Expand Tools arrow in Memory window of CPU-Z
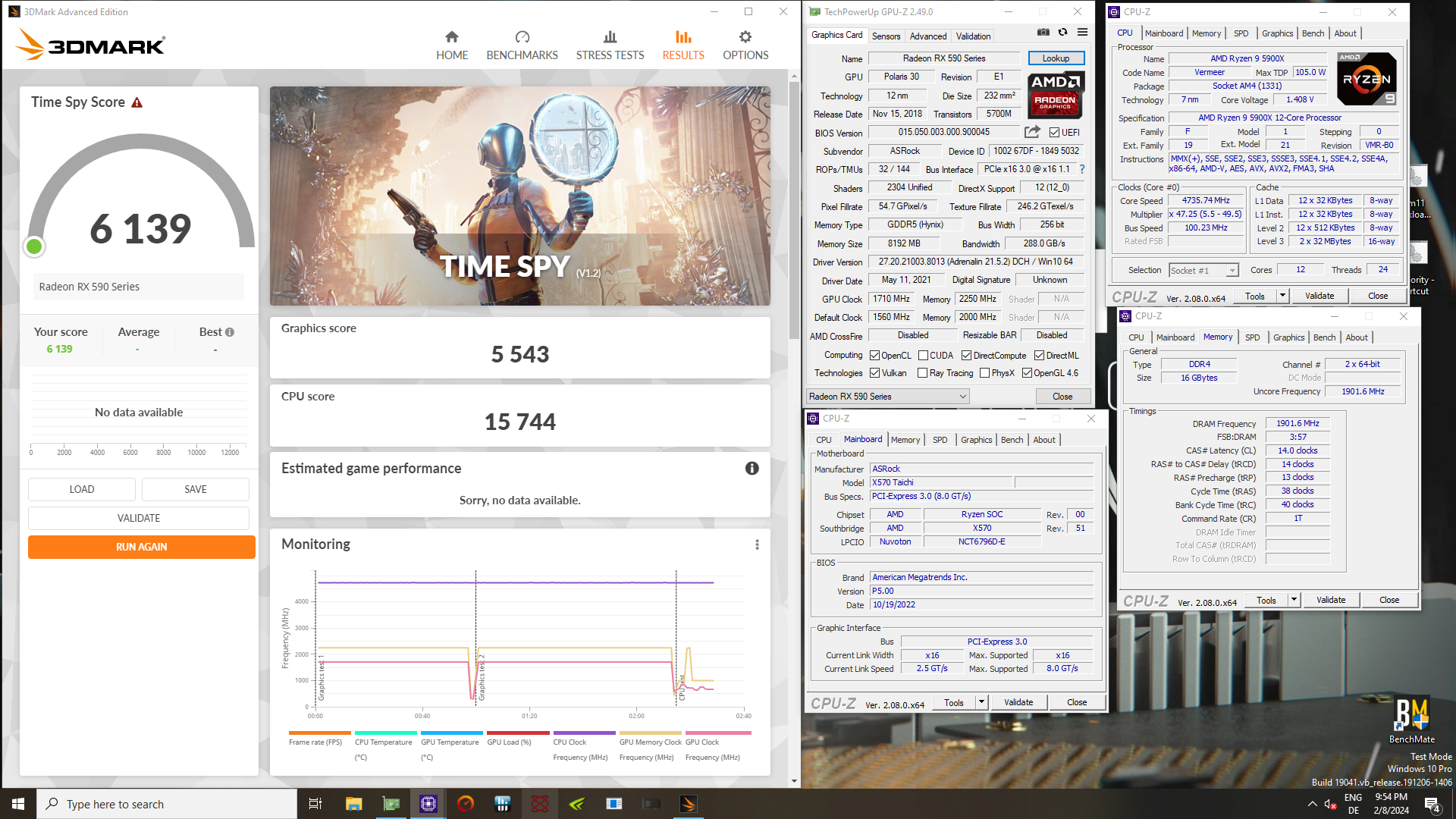This screenshot has height=819, width=1456. (1294, 600)
